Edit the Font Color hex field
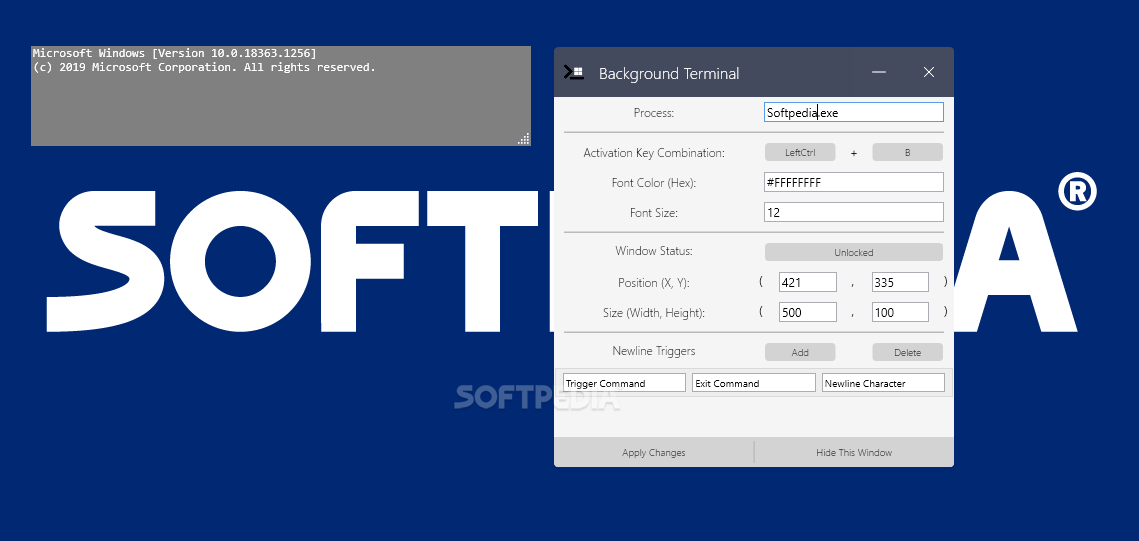 click(x=854, y=182)
